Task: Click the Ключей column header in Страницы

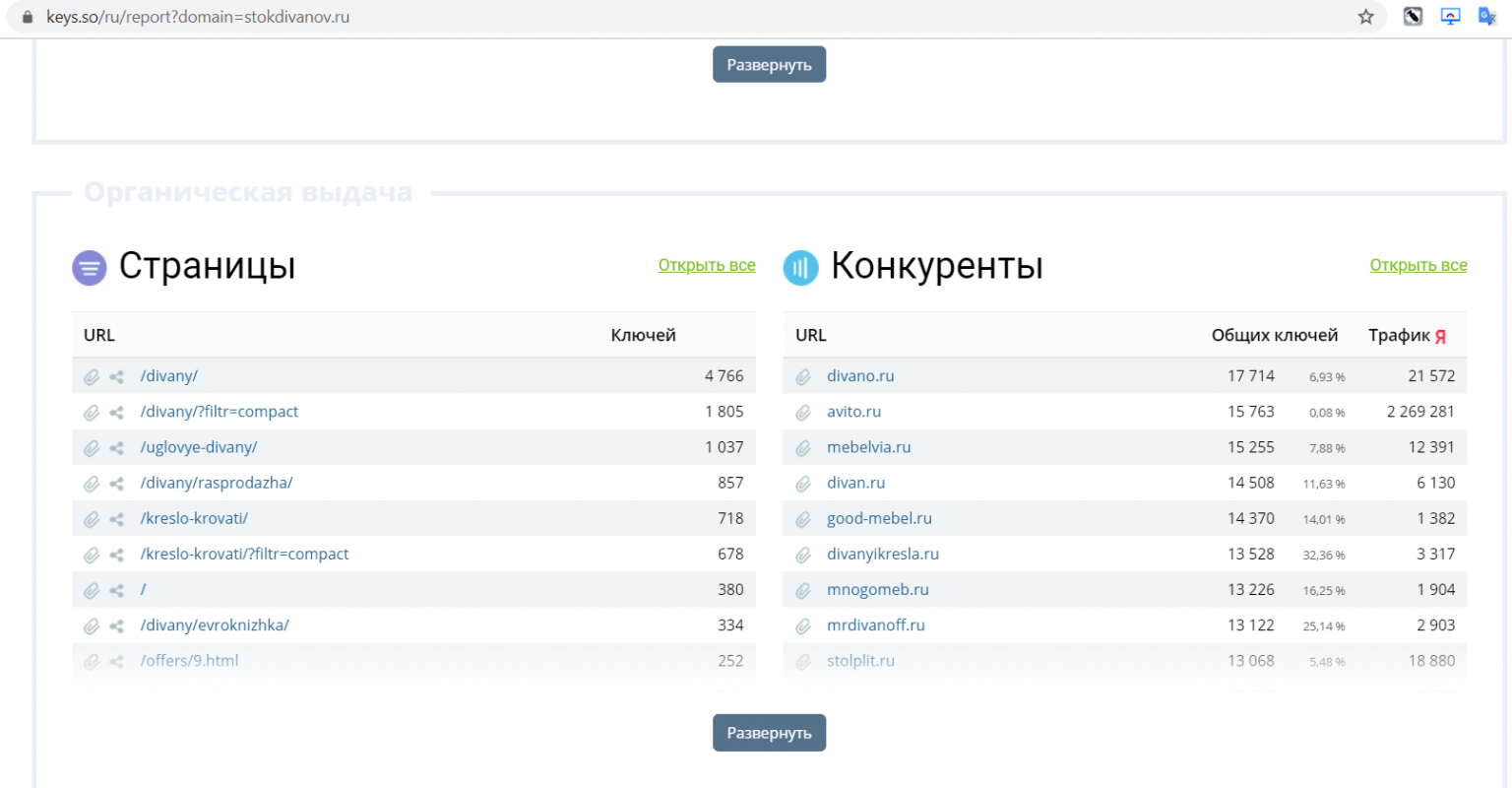Action: click(643, 335)
